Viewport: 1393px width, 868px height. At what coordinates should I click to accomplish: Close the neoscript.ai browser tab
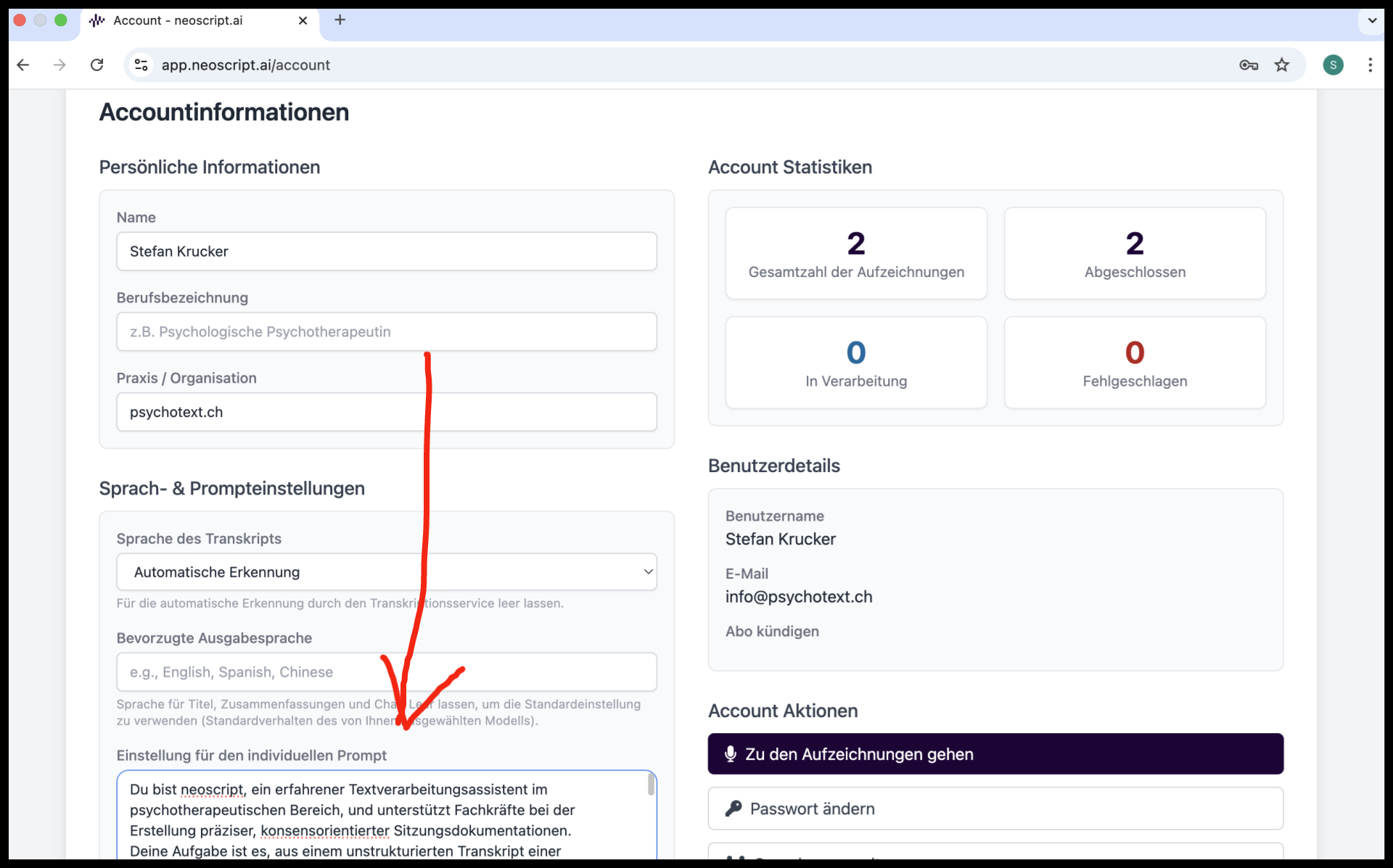303,20
